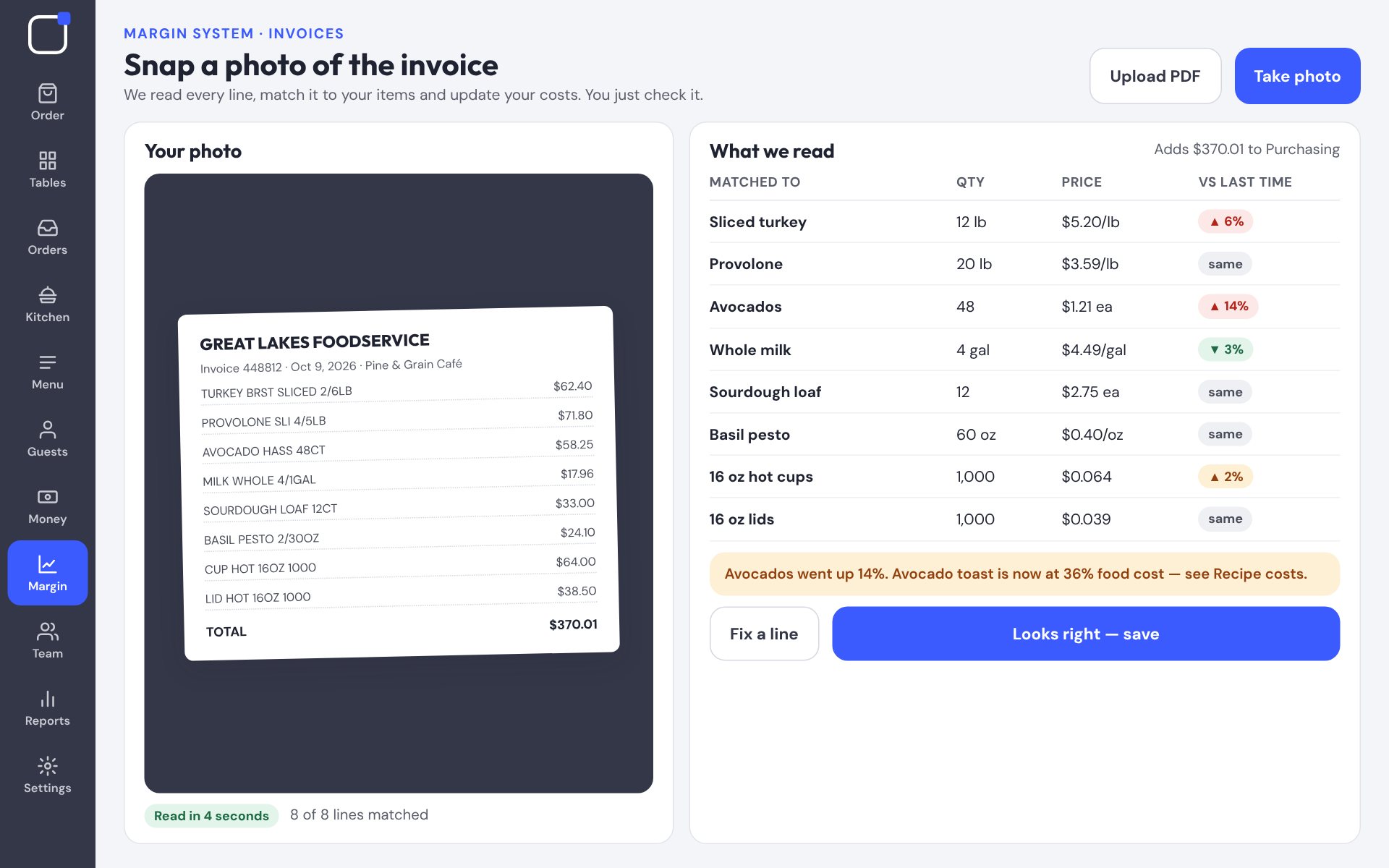Click the Fix a line button

coord(764,634)
